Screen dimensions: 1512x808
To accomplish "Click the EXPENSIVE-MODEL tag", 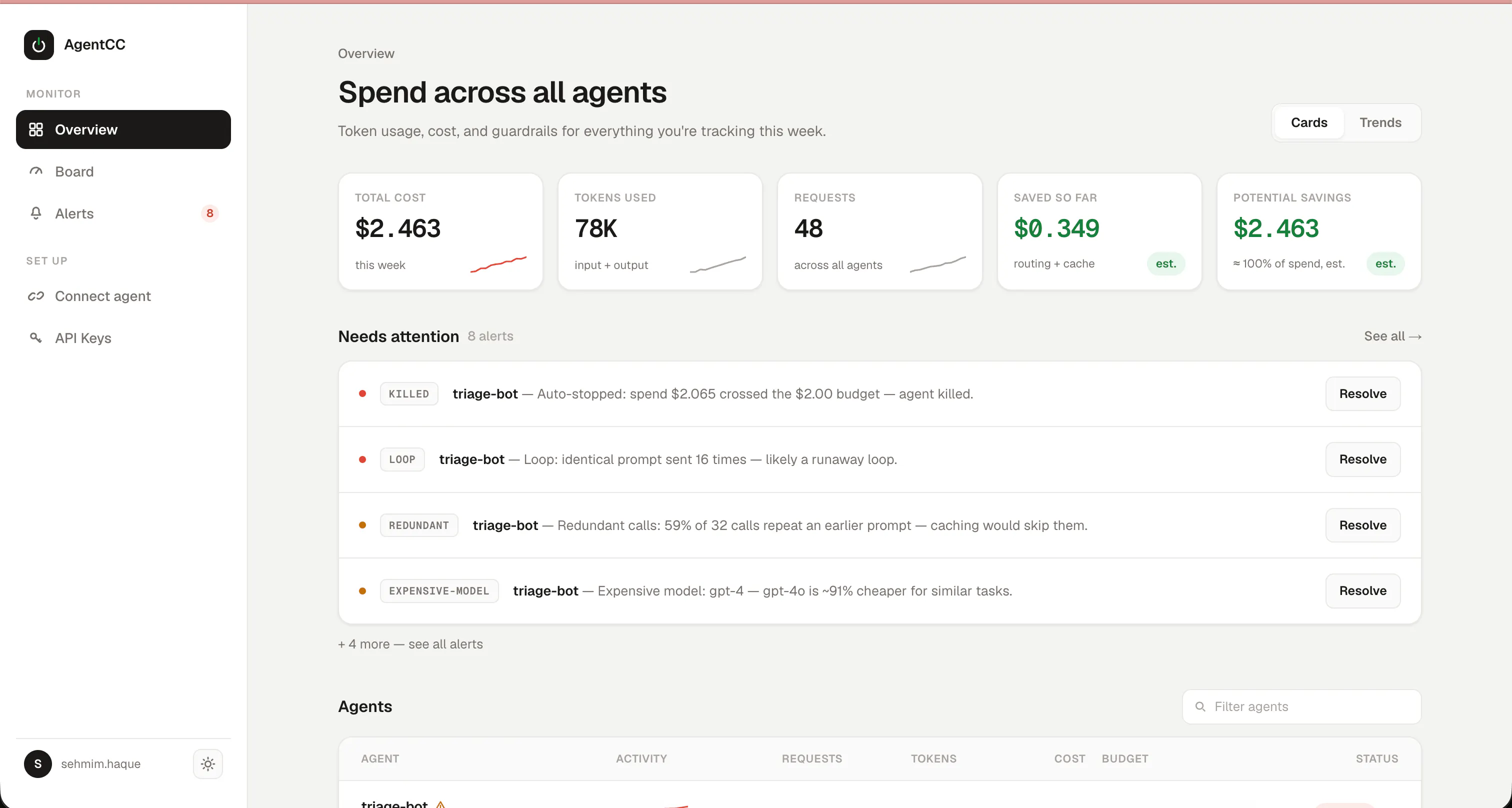I will 439,591.
